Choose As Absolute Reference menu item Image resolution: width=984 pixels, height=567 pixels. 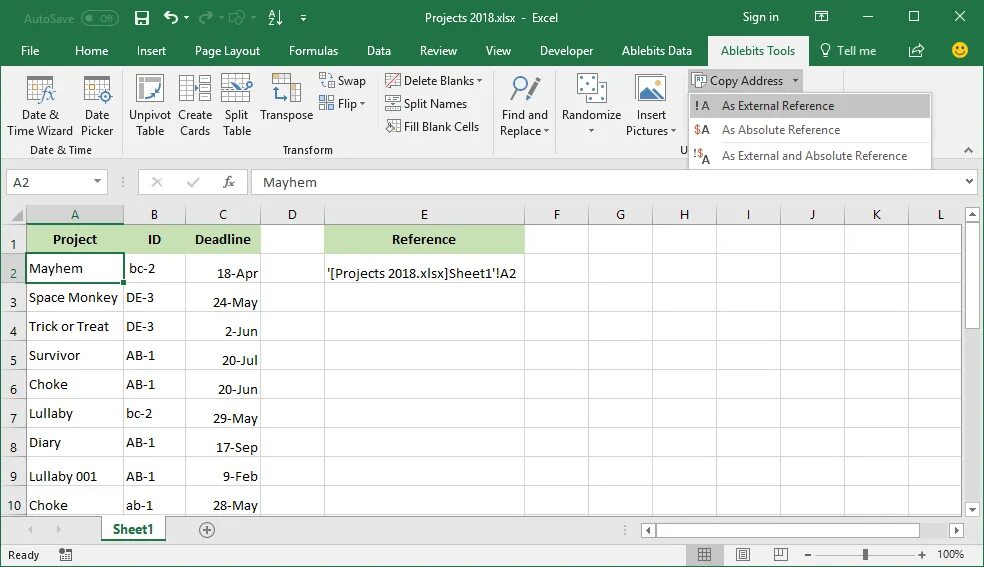(810, 130)
